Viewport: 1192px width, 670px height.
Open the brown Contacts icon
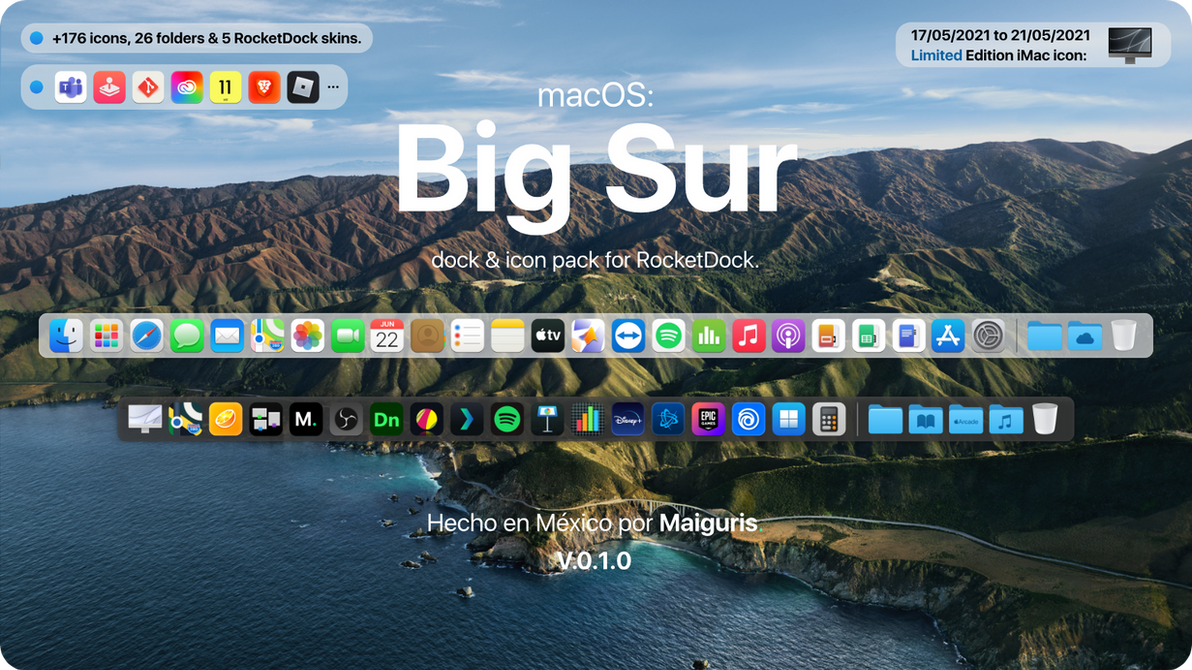coord(427,335)
